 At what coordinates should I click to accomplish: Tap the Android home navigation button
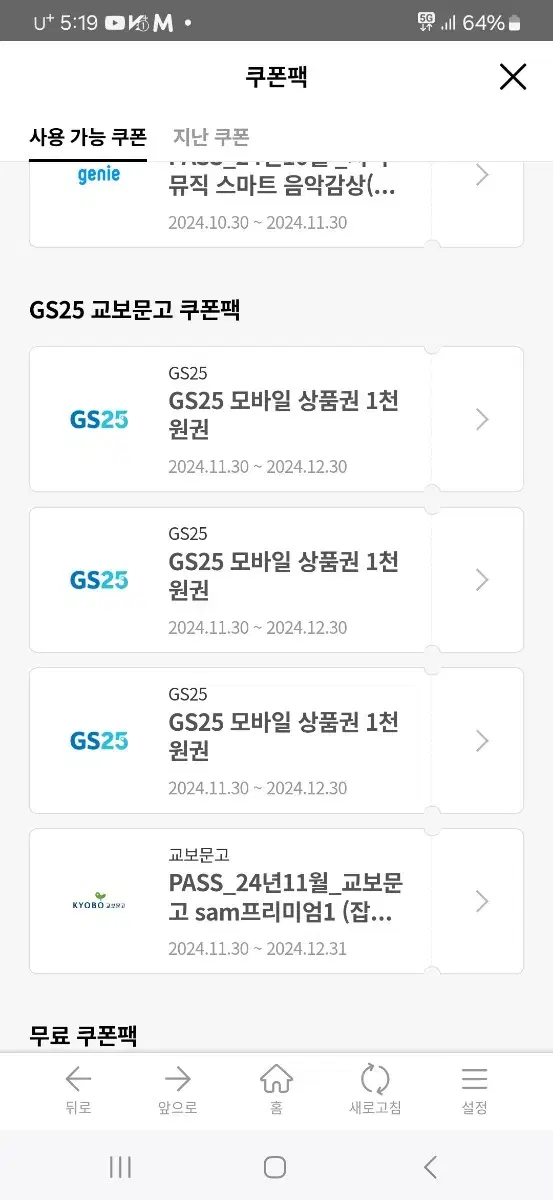coord(275,1167)
